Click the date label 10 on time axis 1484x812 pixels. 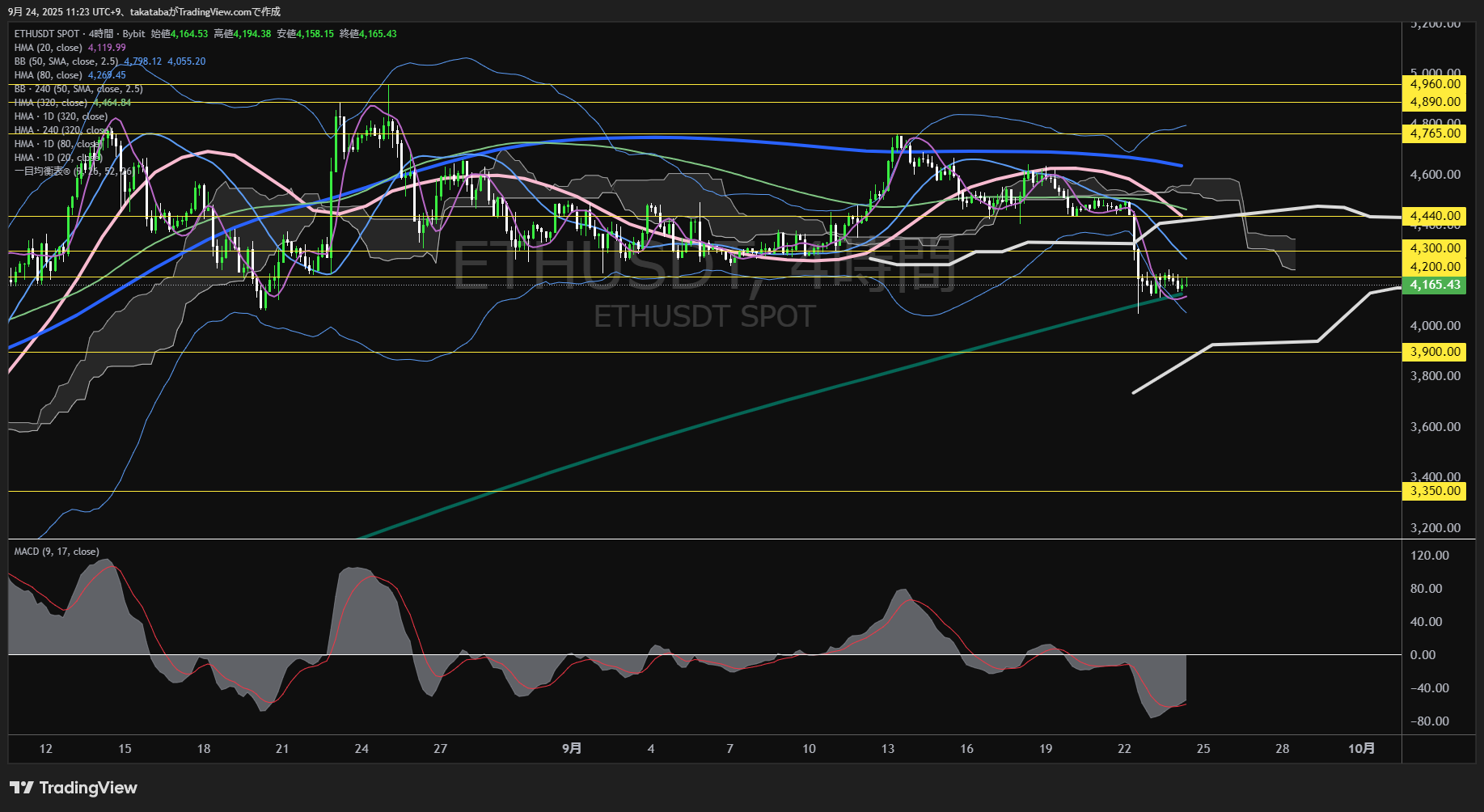[x=809, y=749]
